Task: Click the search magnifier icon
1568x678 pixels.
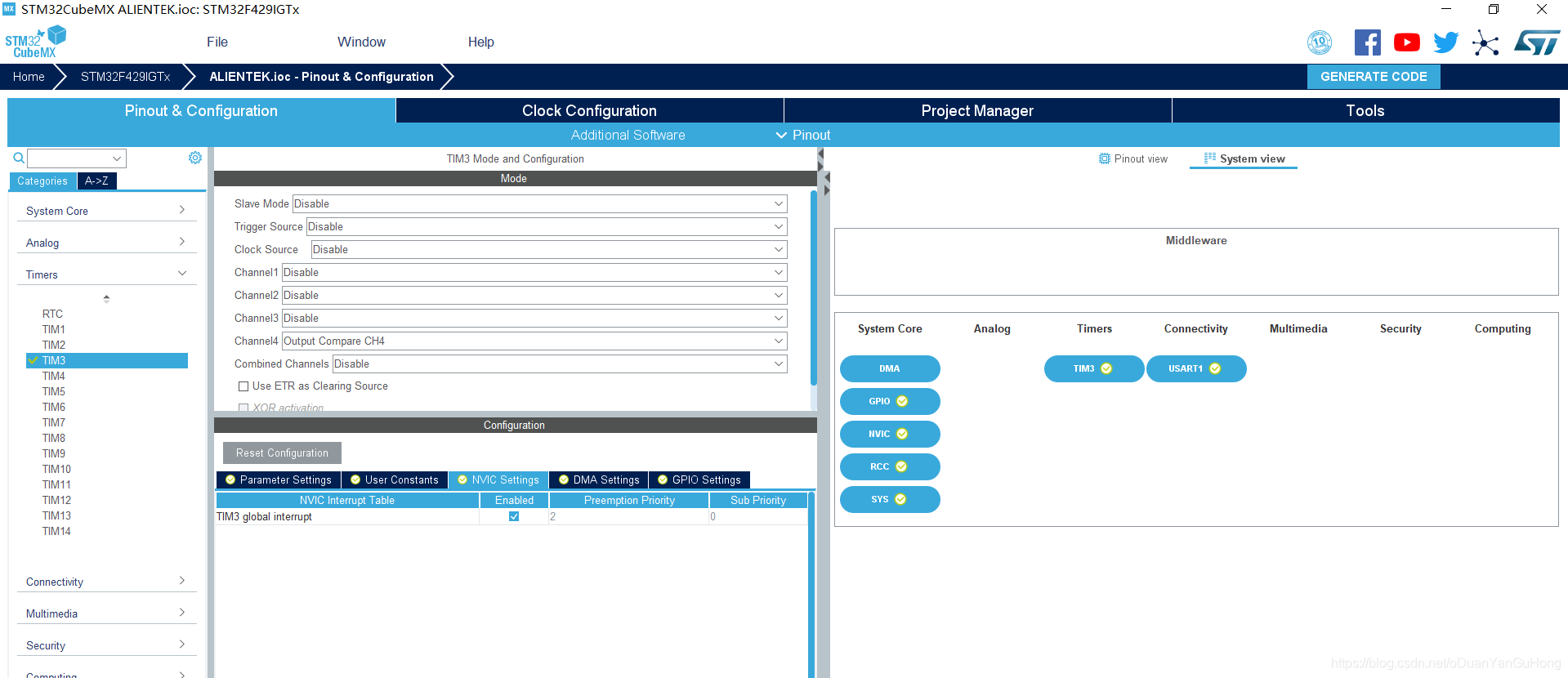Action: coord(19,158)
